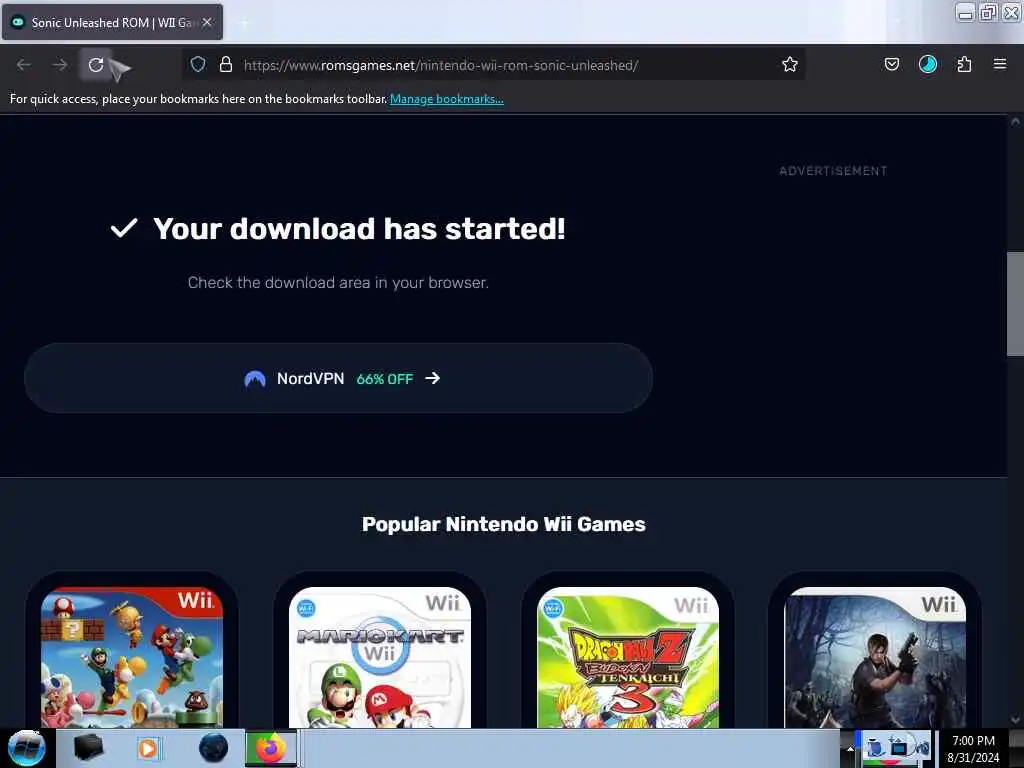Image resolution: width=1024 pixels, height=768 pixels.
Task: Open the extensions puzzle icon
Action: [x=964, y=64]
